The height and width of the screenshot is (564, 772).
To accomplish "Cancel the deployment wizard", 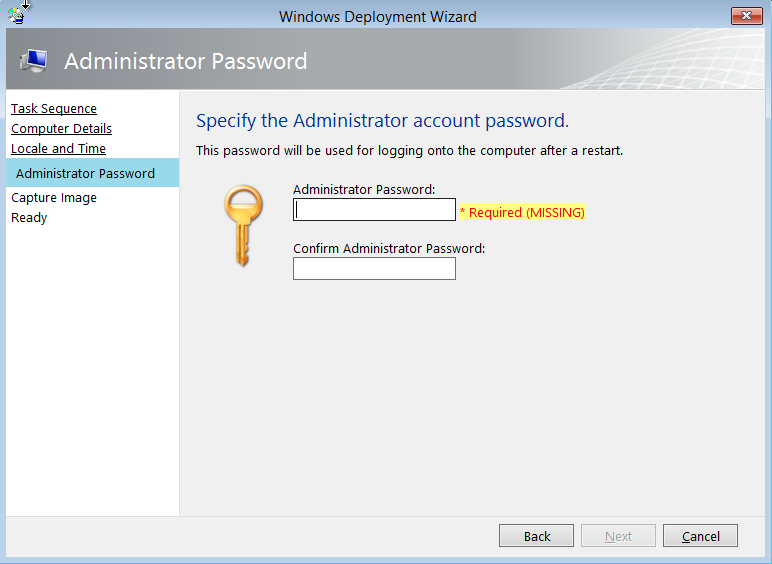I will (x=700, y=536).
